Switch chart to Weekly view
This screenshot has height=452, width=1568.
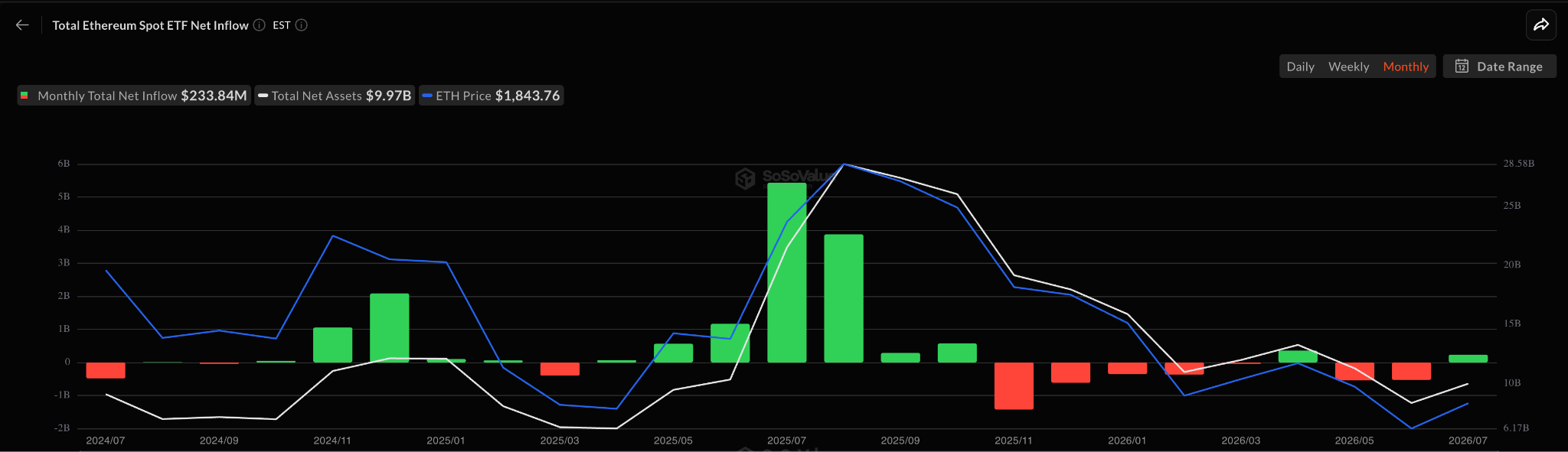pyautogui.click(x=1348, y=67)
